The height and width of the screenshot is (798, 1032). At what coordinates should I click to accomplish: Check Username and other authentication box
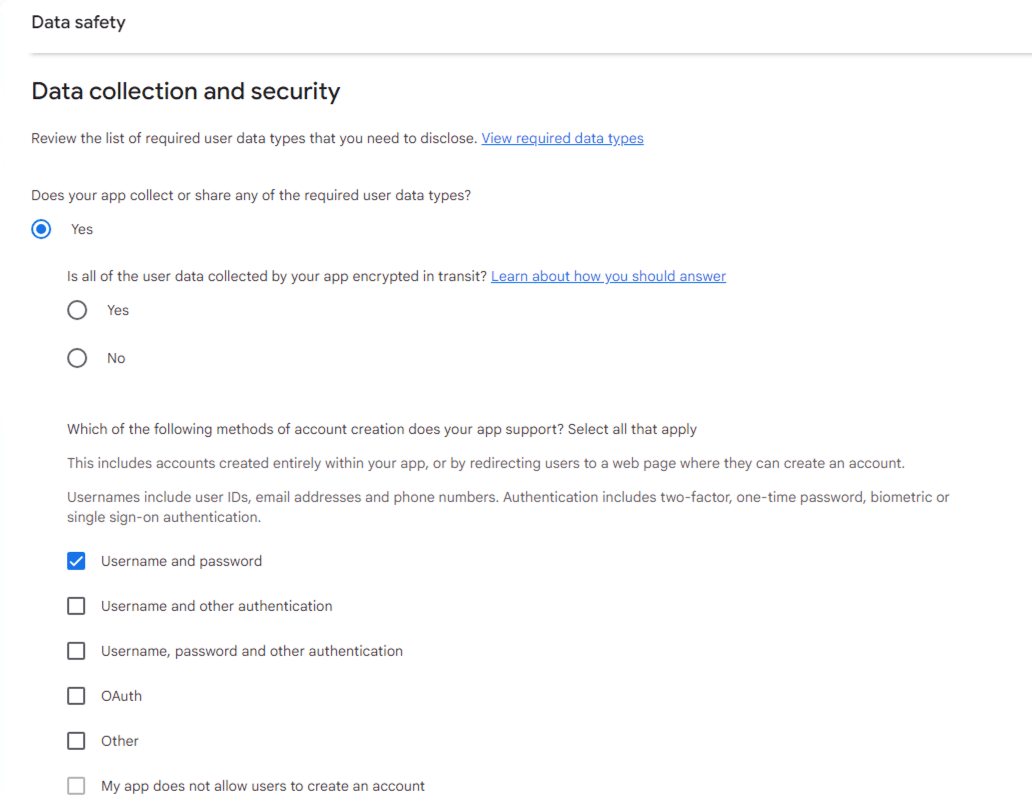click(76, 607)
